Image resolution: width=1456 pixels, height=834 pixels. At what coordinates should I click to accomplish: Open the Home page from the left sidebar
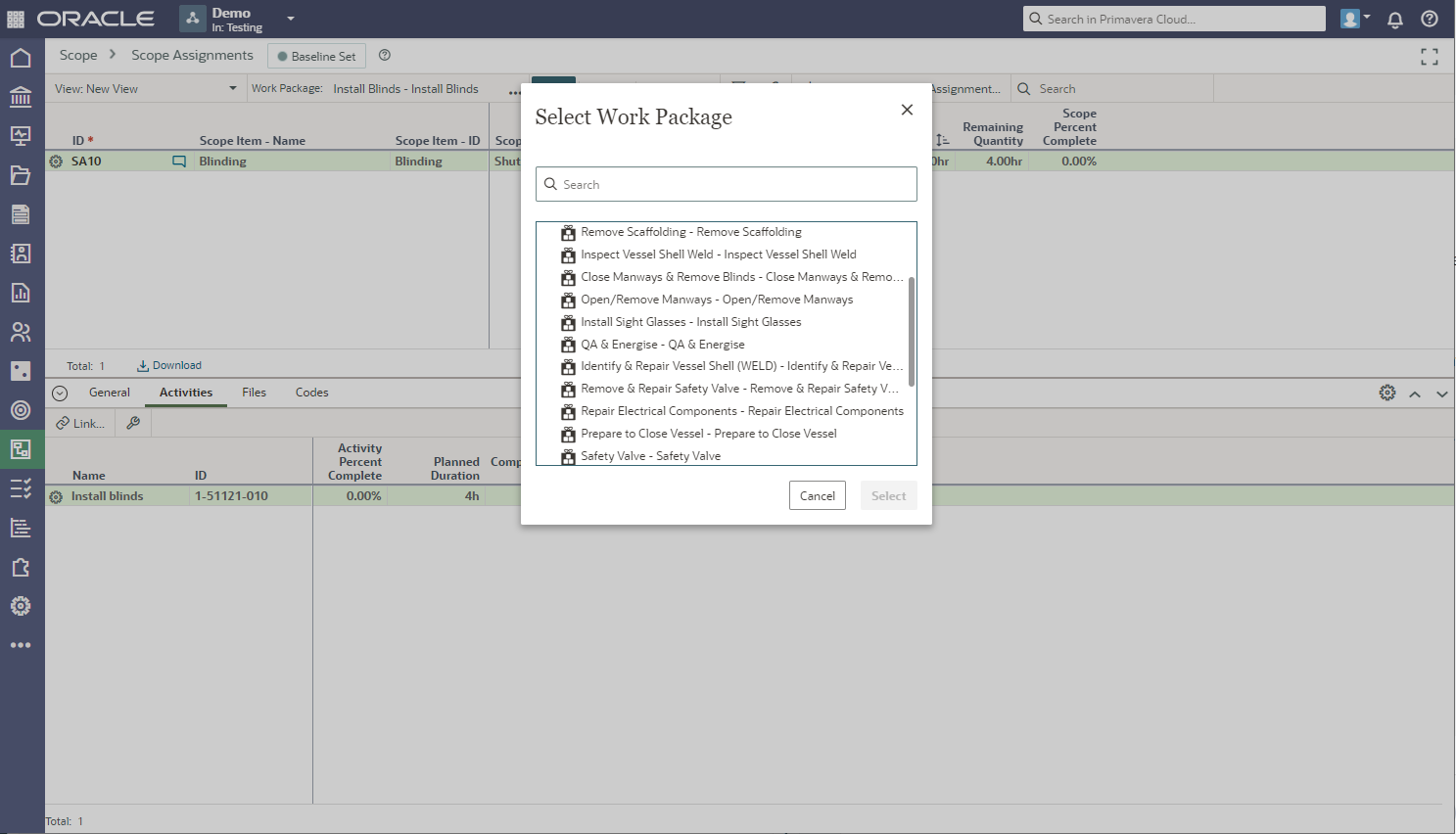22,57
